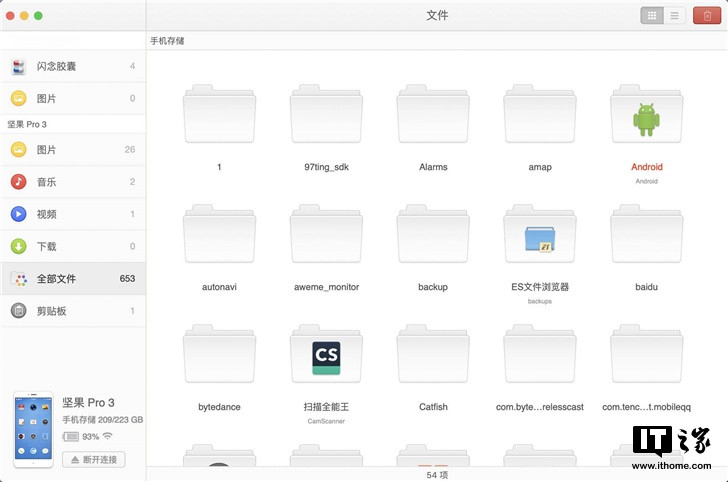
Task: Switch to grid view mode
Action: tap(651, 16)
